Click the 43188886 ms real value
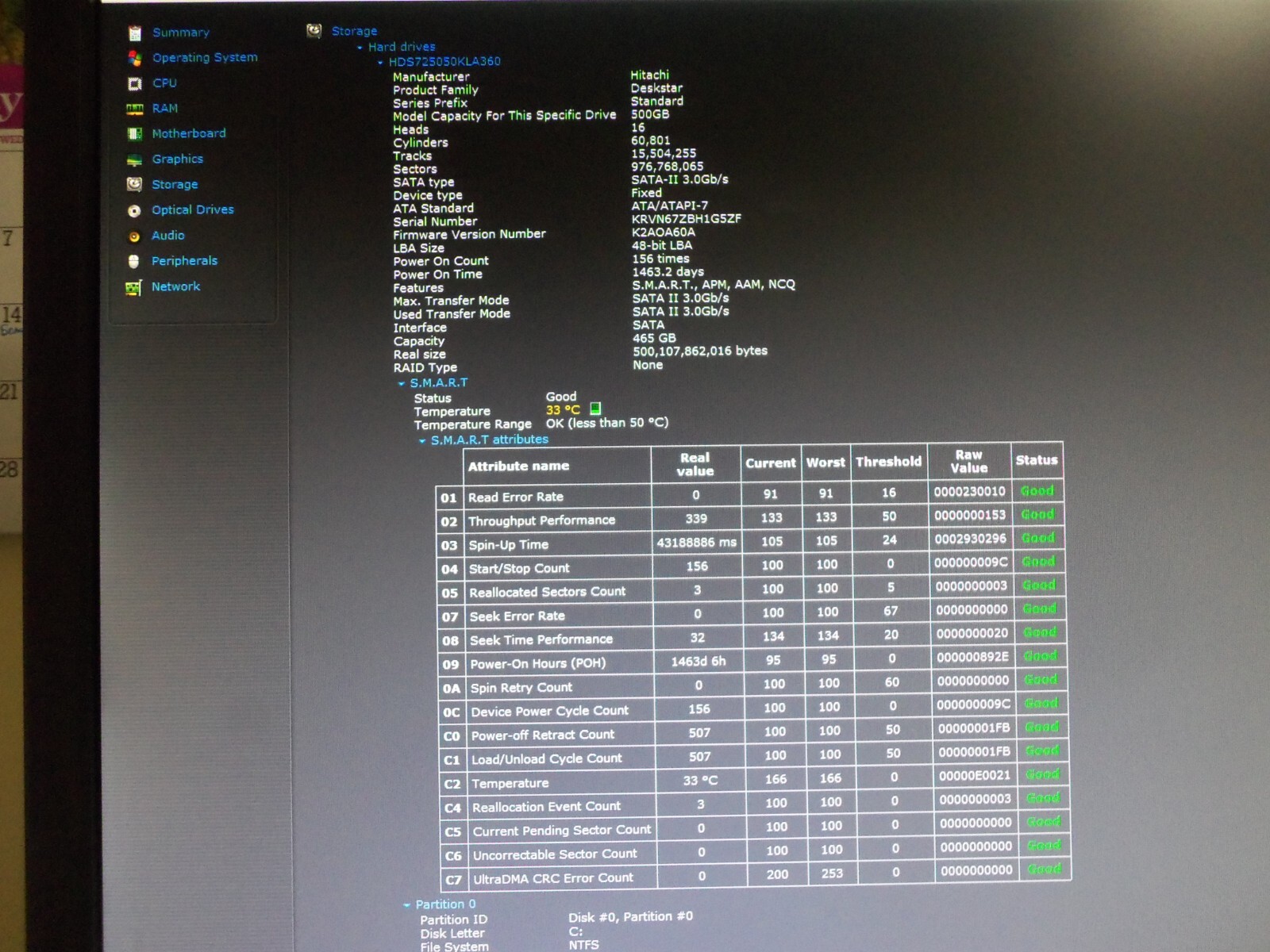The width and height of the screenshot is (1270, 952). pyautogui.click(x=696, y=543)
